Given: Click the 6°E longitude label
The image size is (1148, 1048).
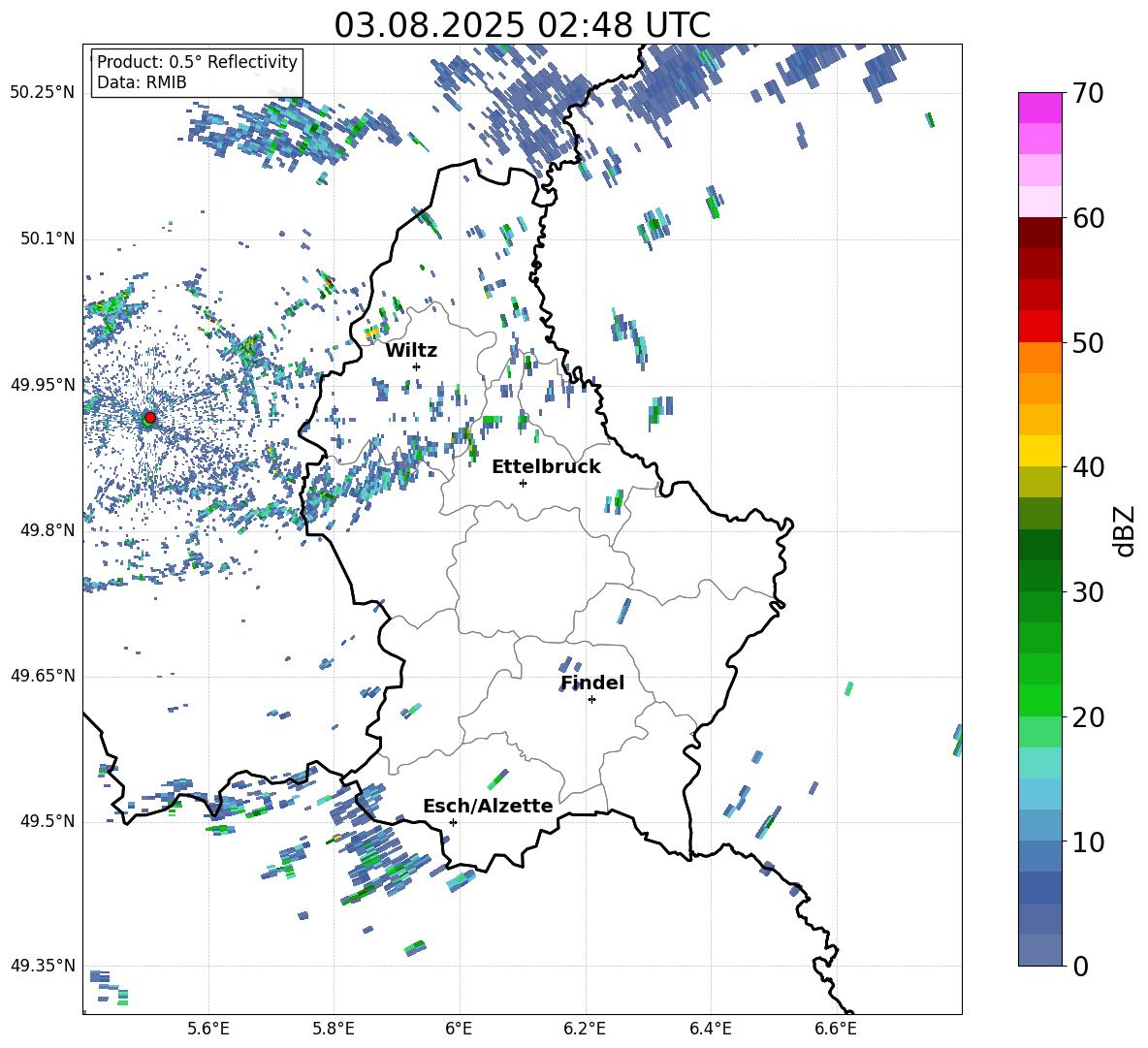Looking at the screenshot, I should [x=459, y=1029].
